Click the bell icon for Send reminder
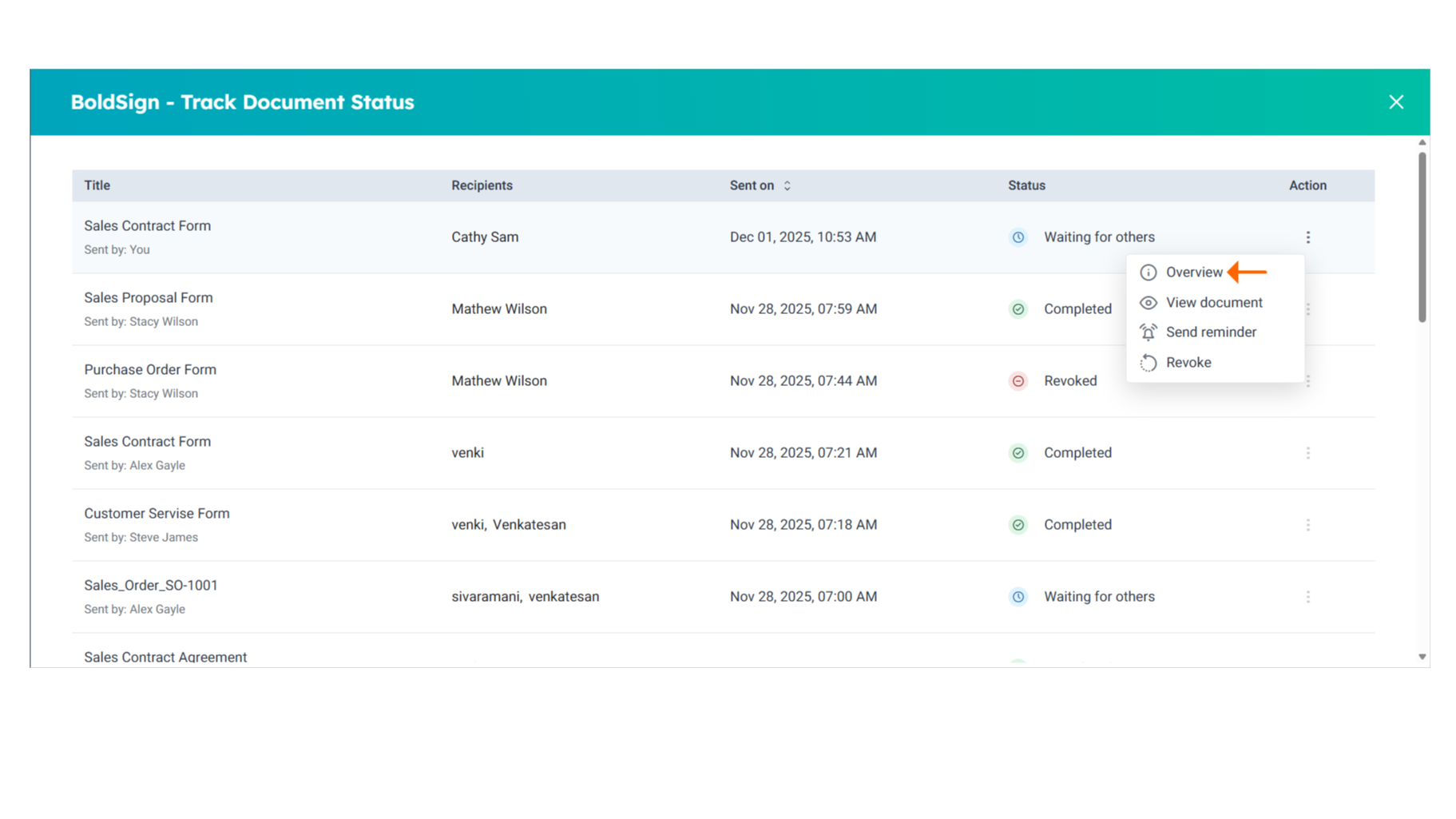1456x819 pixels. [x=1148, y=332]
